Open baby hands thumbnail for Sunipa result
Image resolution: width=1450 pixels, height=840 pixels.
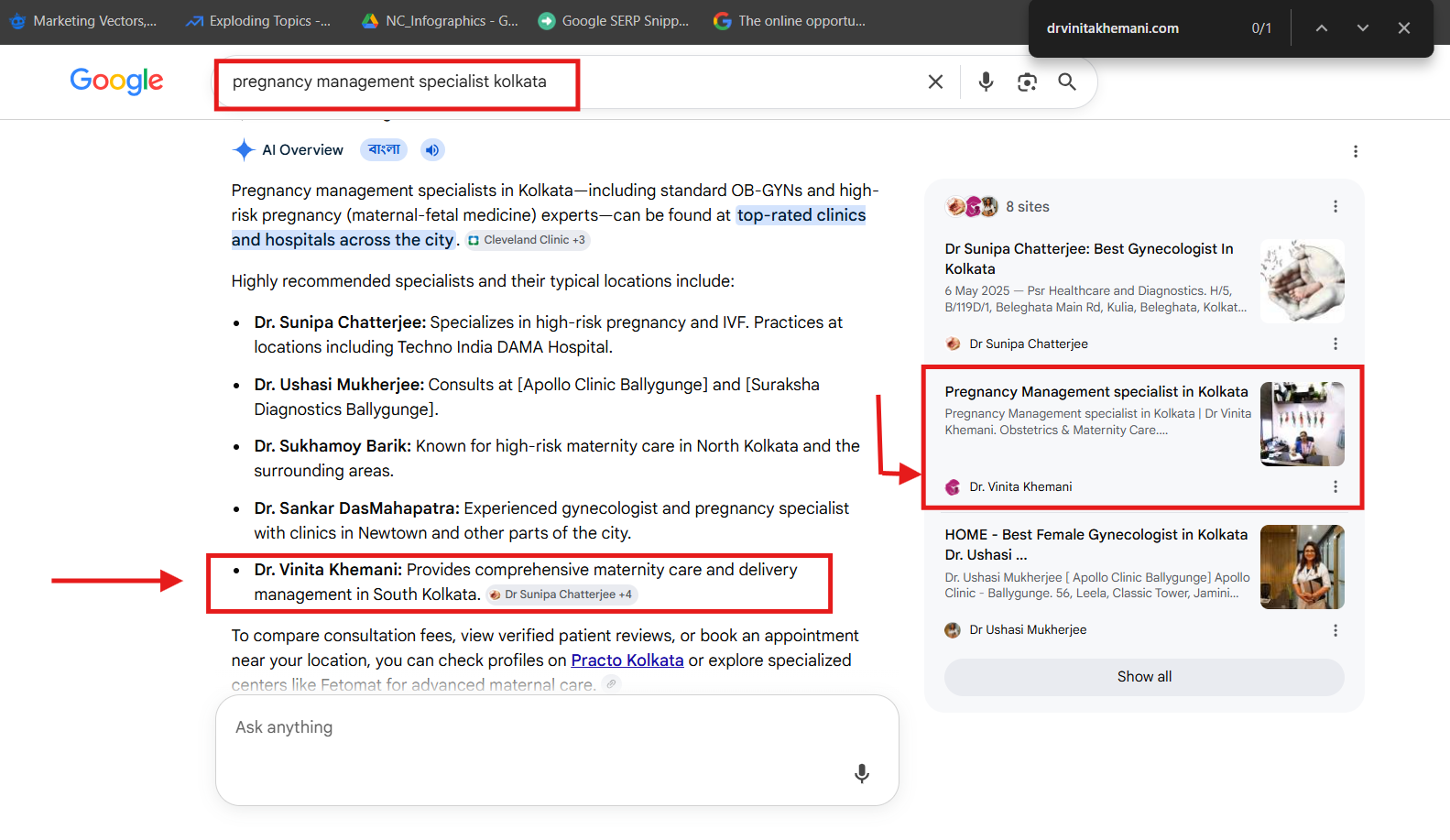[1303, 281]
